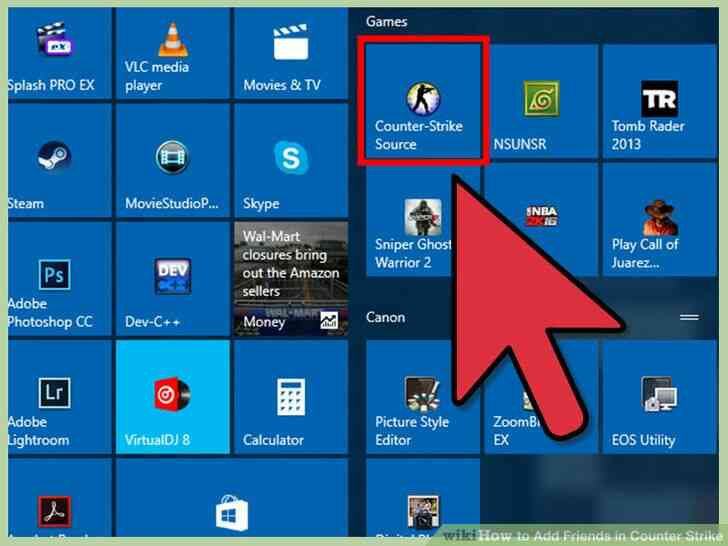The height and width of the screenshot is (546, 728).
Task: Open the Counter-Strike Source tile
Action: (423, 100)
